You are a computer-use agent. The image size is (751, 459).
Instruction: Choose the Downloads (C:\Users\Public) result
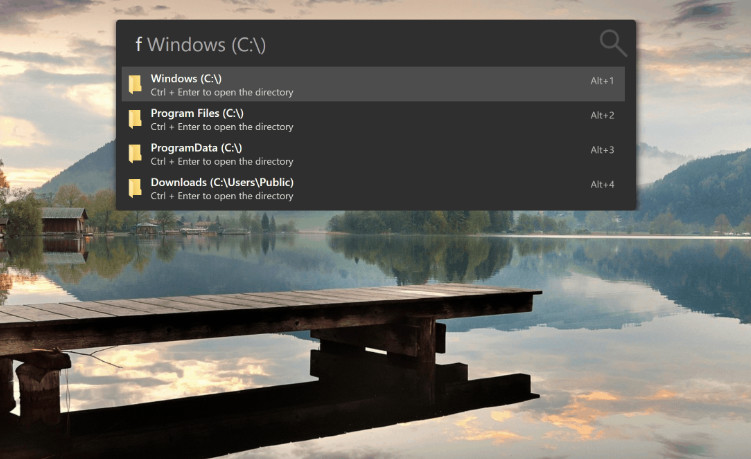[x=373, y=188]
